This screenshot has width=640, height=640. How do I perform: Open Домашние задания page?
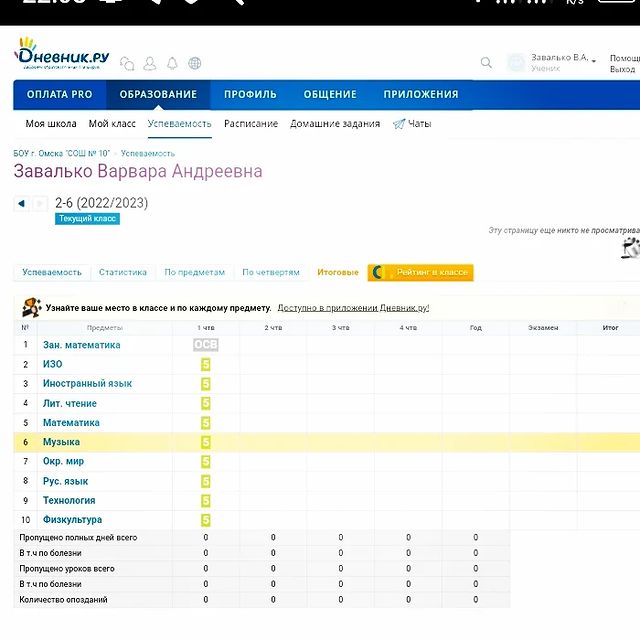tap(335, 124)
